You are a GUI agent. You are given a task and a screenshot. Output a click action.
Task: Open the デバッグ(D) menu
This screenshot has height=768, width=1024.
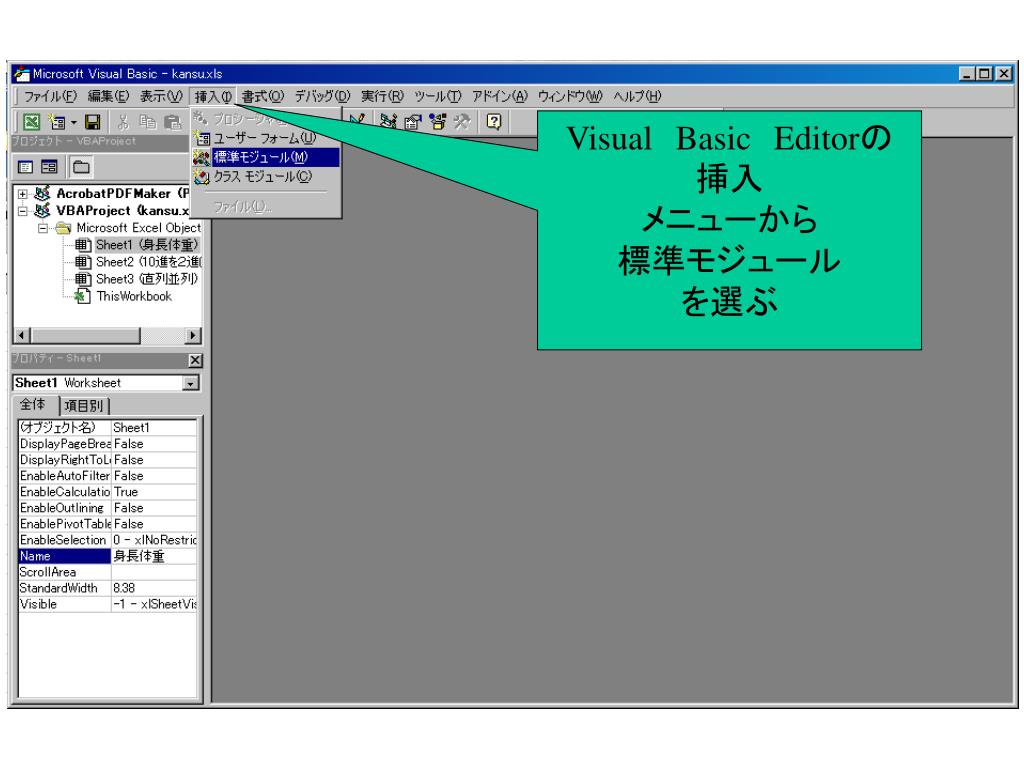323,97
